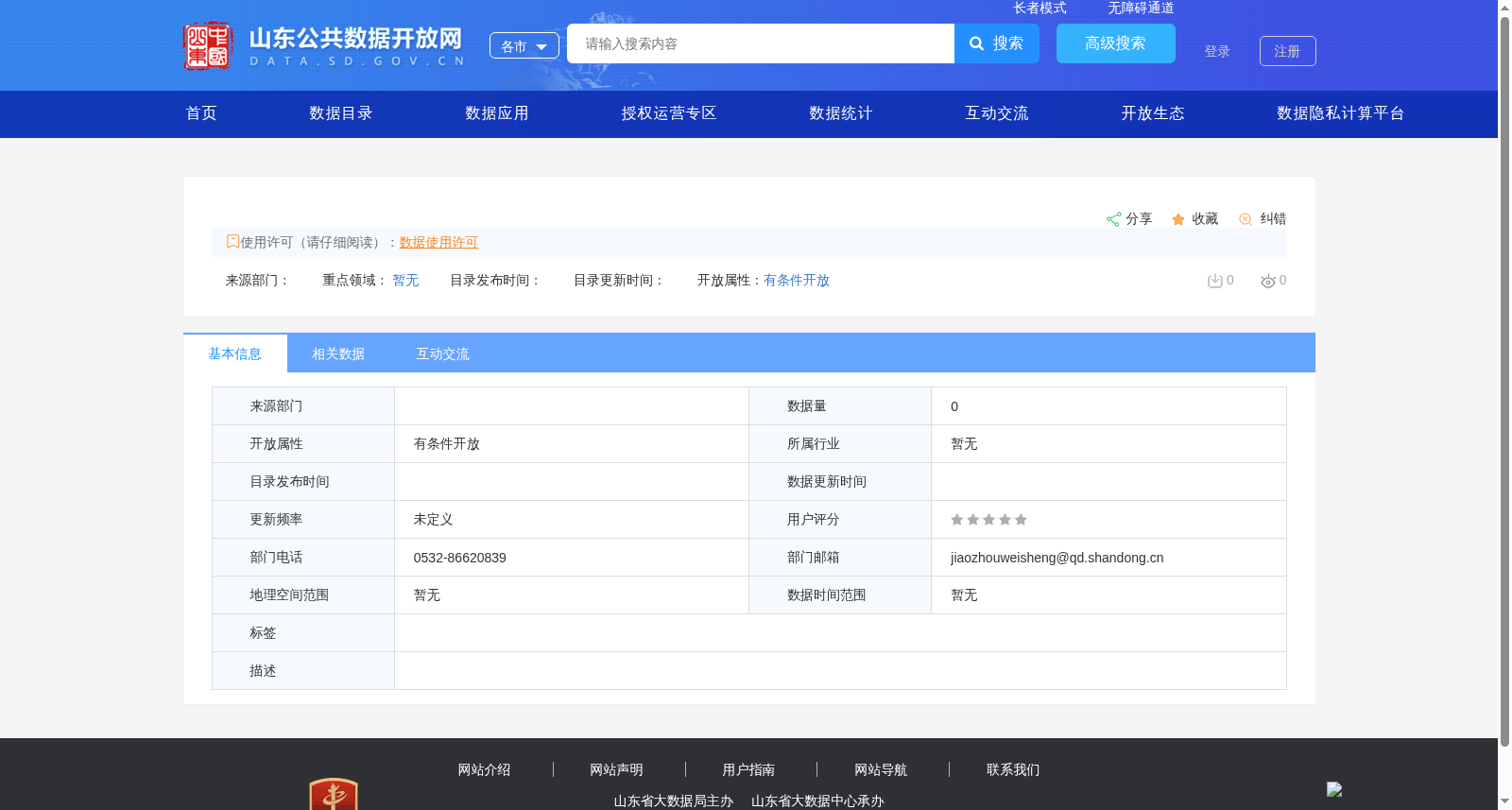Click the 高级搜索 advanced search button
1512x810 pixels.
pyautogui.click(x=1116, y=43)
